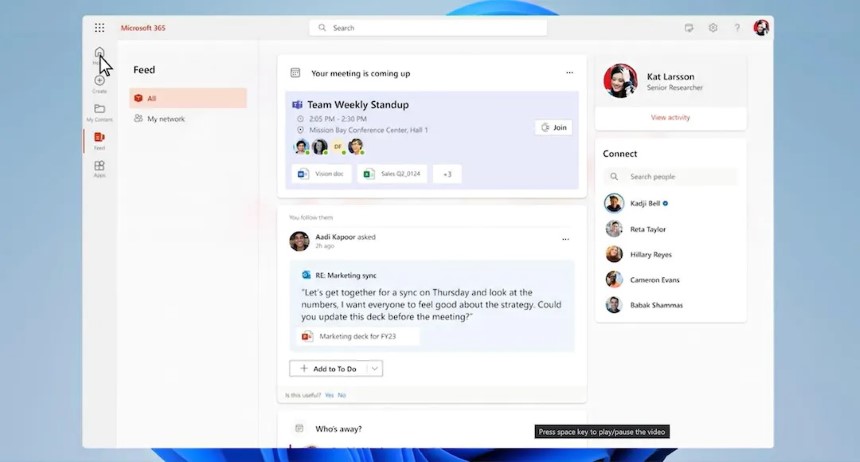The image size is (860, 462).
Task: Click meeting location Mission Bay Conference Center
Action: (x=369, y=130)
